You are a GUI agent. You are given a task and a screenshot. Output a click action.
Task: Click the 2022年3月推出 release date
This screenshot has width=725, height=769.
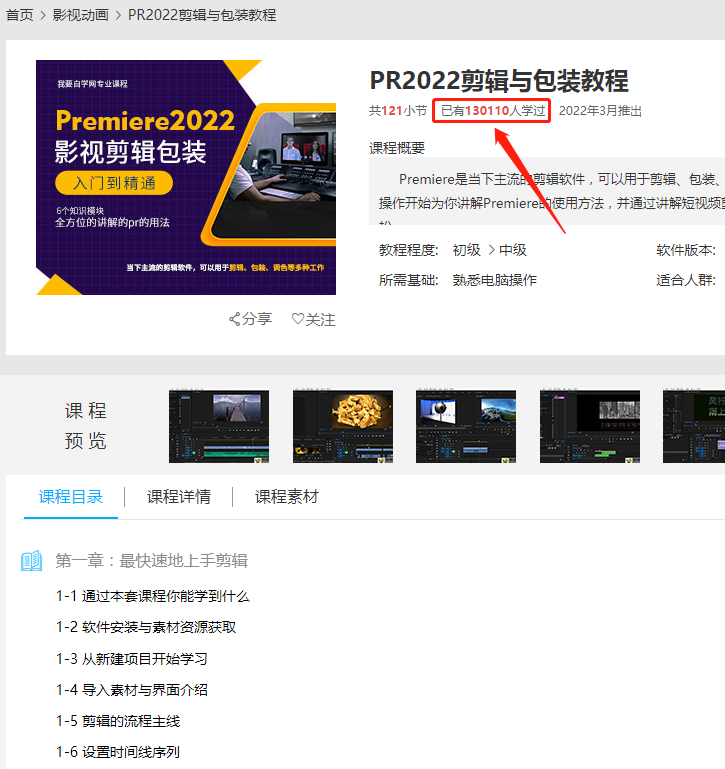[600, 111]
